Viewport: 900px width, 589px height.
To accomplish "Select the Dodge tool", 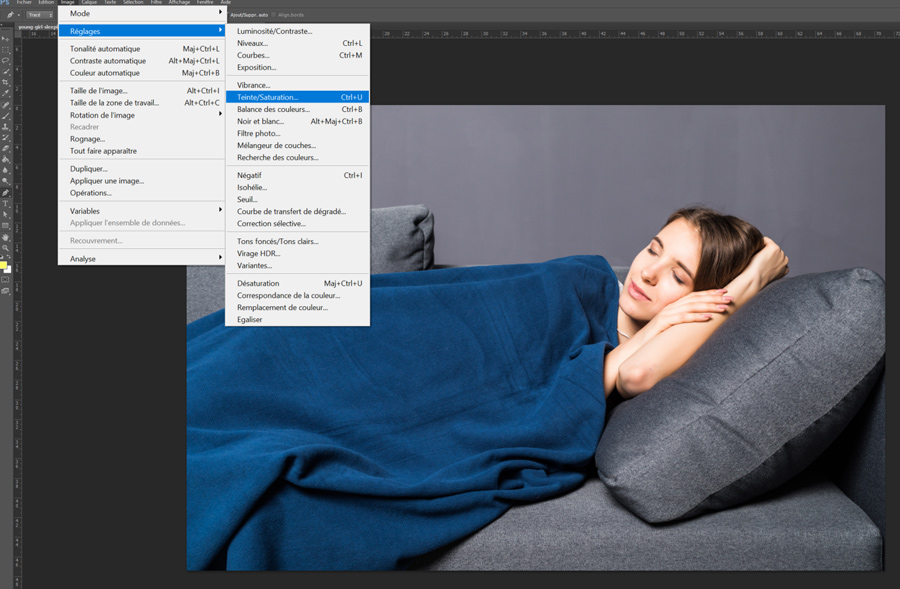I will [x=6, y=181].
